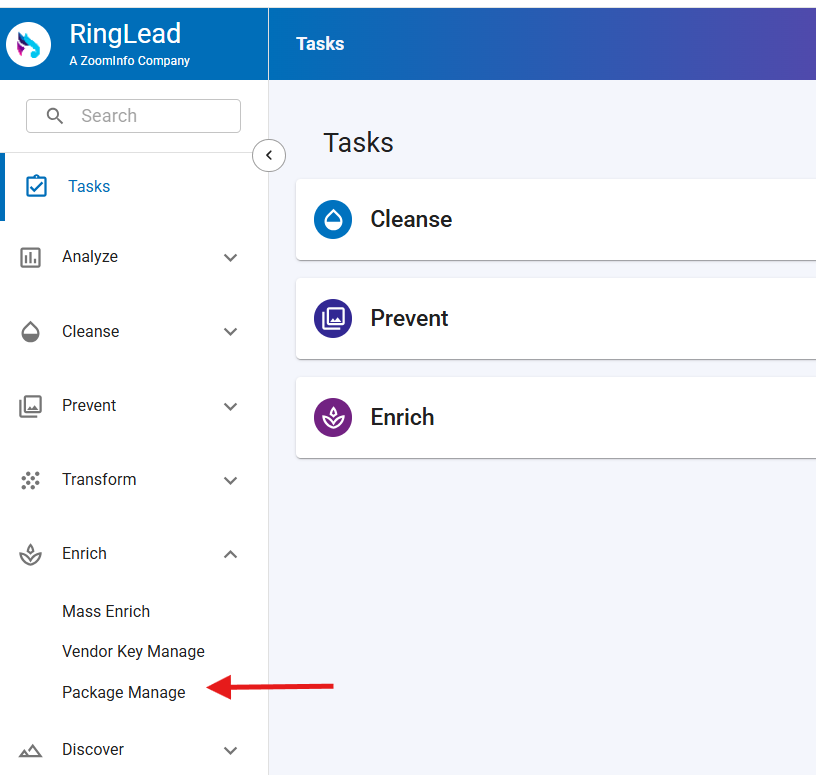Open Mass Enrich

(x=106, y=611)
